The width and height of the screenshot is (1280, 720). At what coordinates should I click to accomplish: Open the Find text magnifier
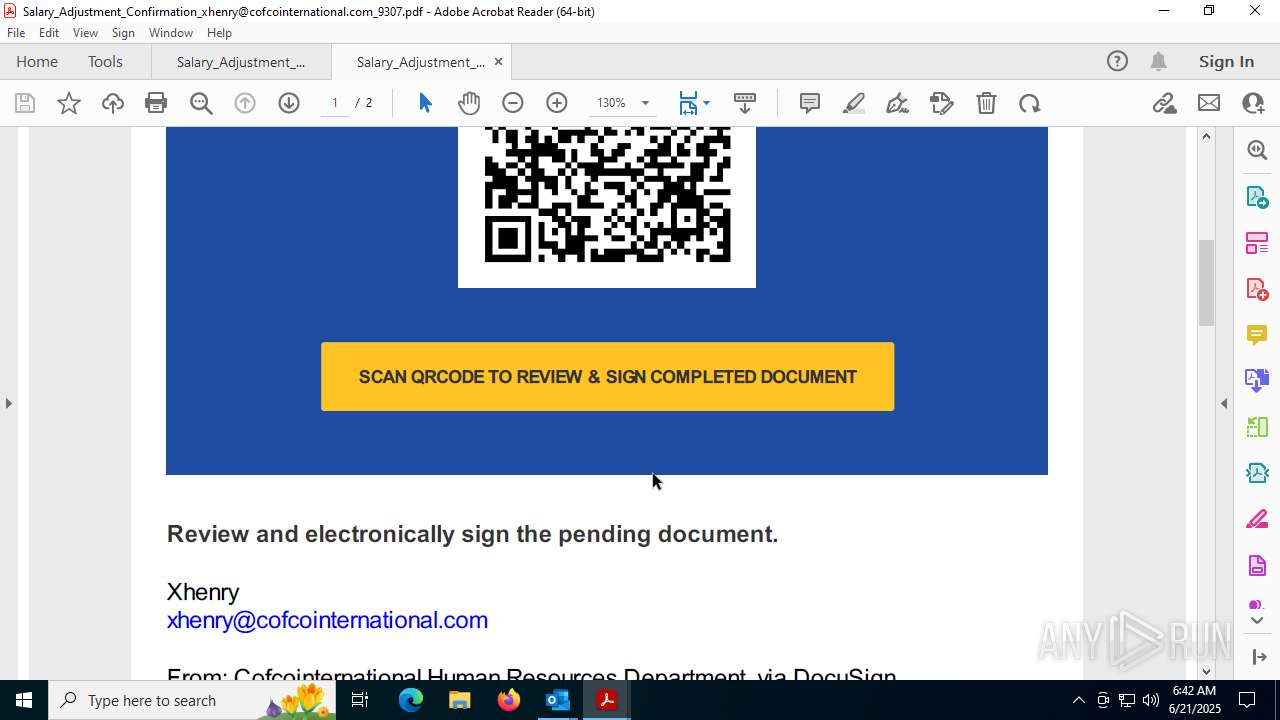pyautogui.click(x=201, y=103)
